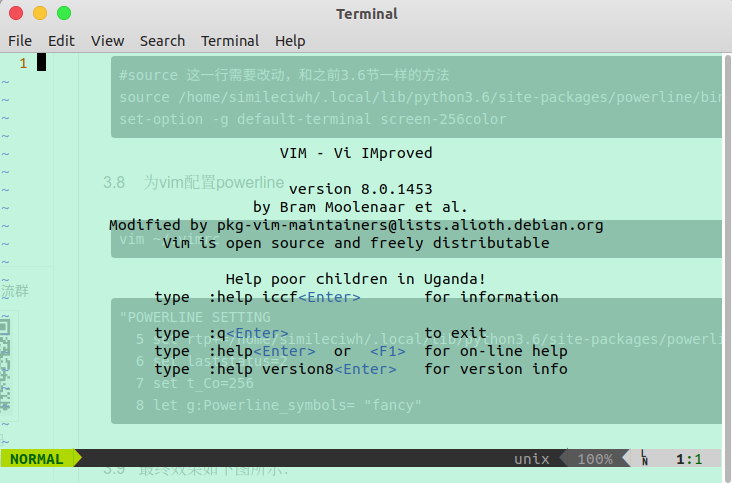Open the Edit menu
This screenshot has height=483, width=732.
(61, 41)
